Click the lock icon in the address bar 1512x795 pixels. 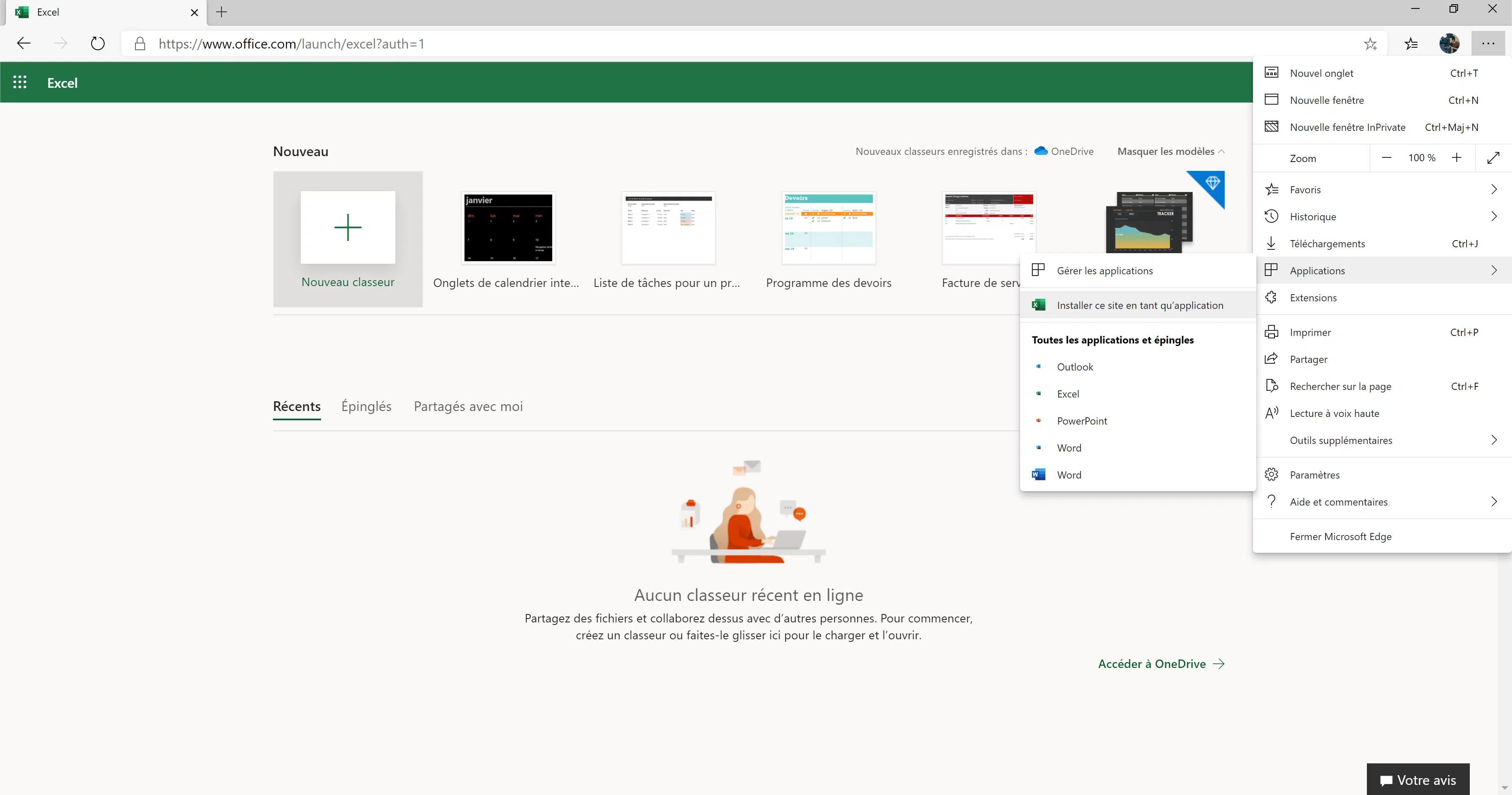point(140,43)
